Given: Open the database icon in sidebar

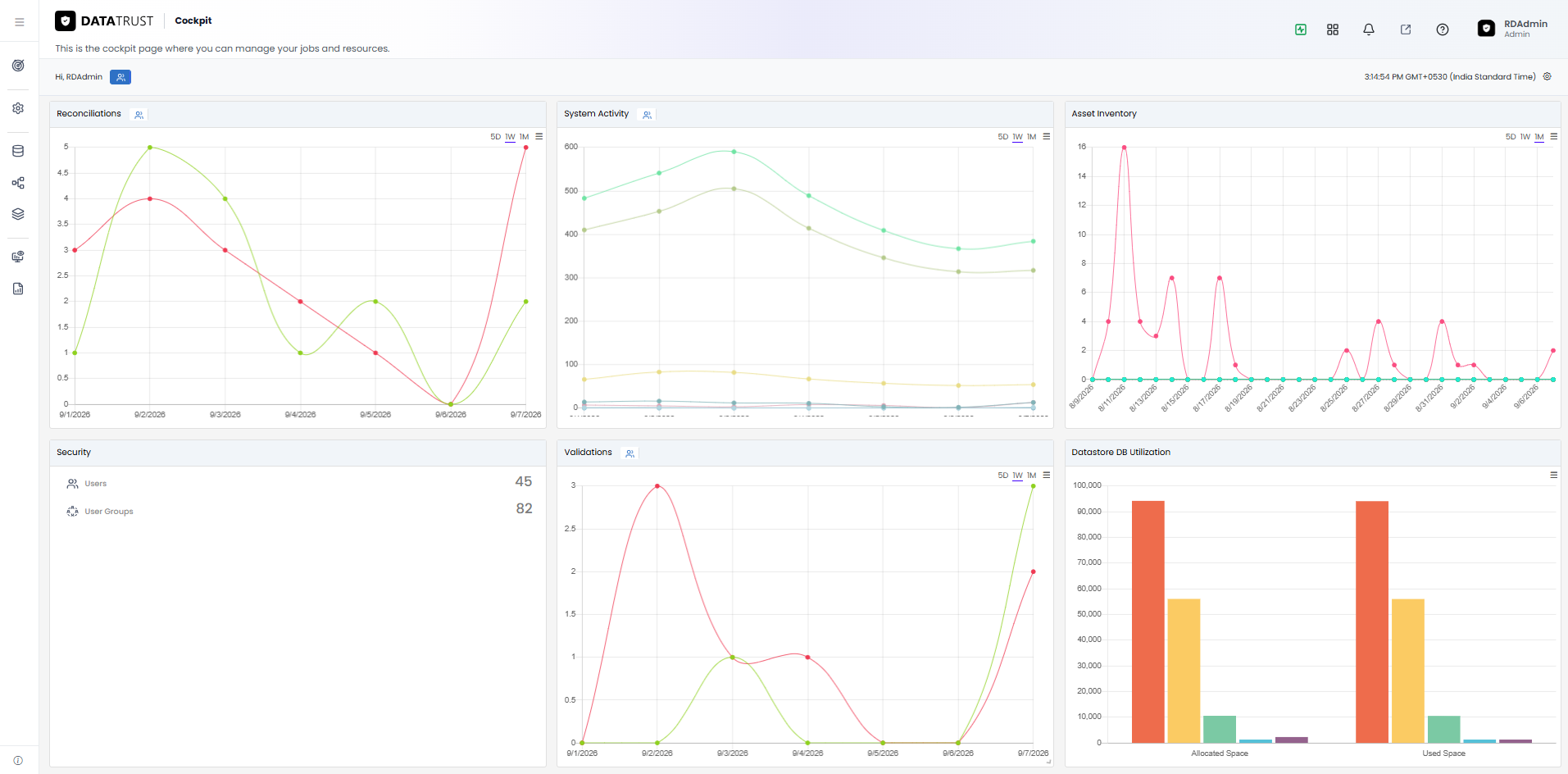Looking at the screenshot, I should coord(18,151).
